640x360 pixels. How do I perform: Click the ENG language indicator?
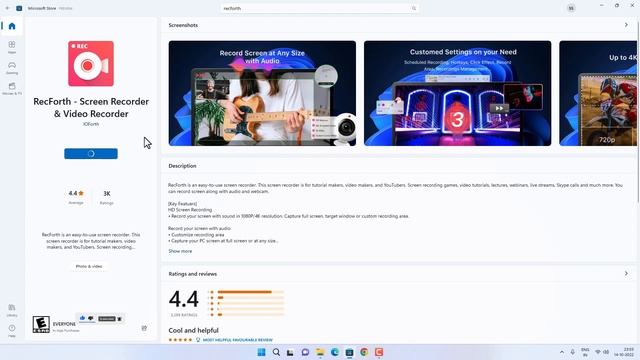[x=585, y=352]
